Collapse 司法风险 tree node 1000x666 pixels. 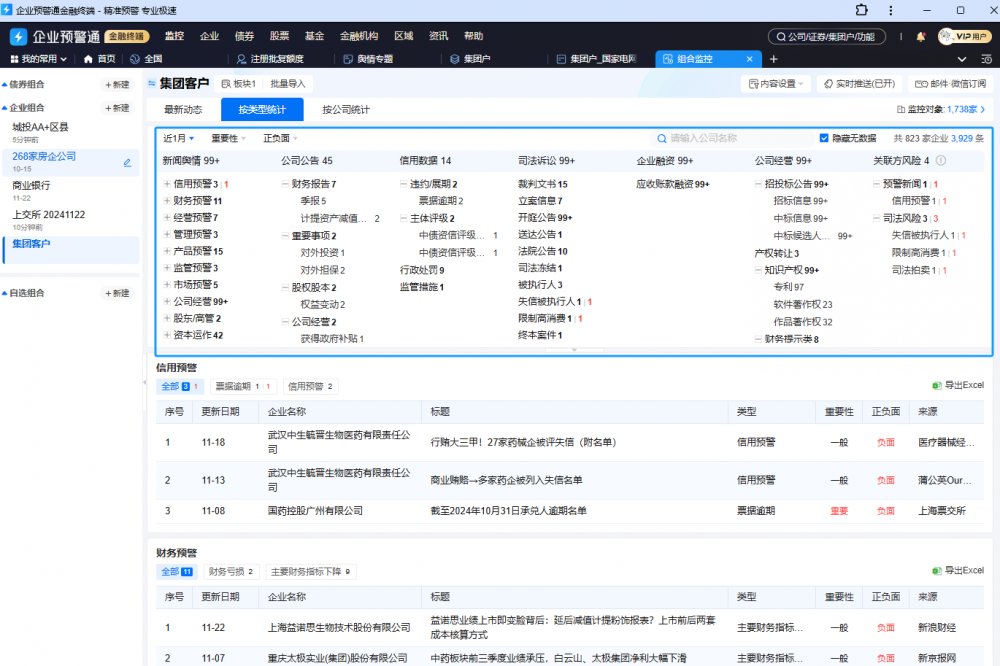[876, 218]
